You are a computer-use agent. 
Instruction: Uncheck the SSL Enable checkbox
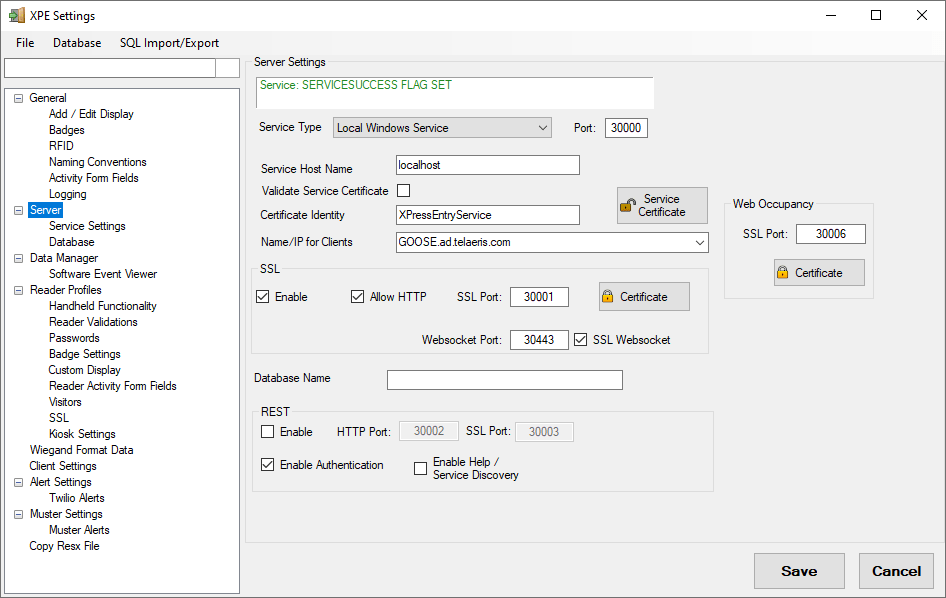coord(262,297)
